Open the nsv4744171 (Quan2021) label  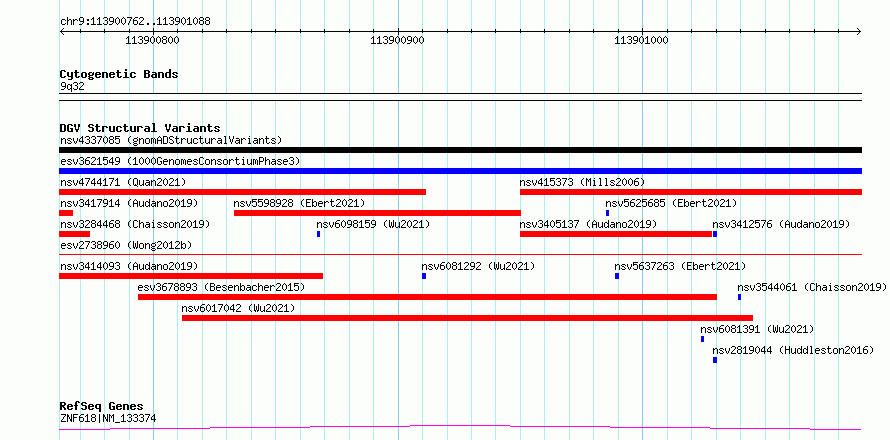point(123,182)
